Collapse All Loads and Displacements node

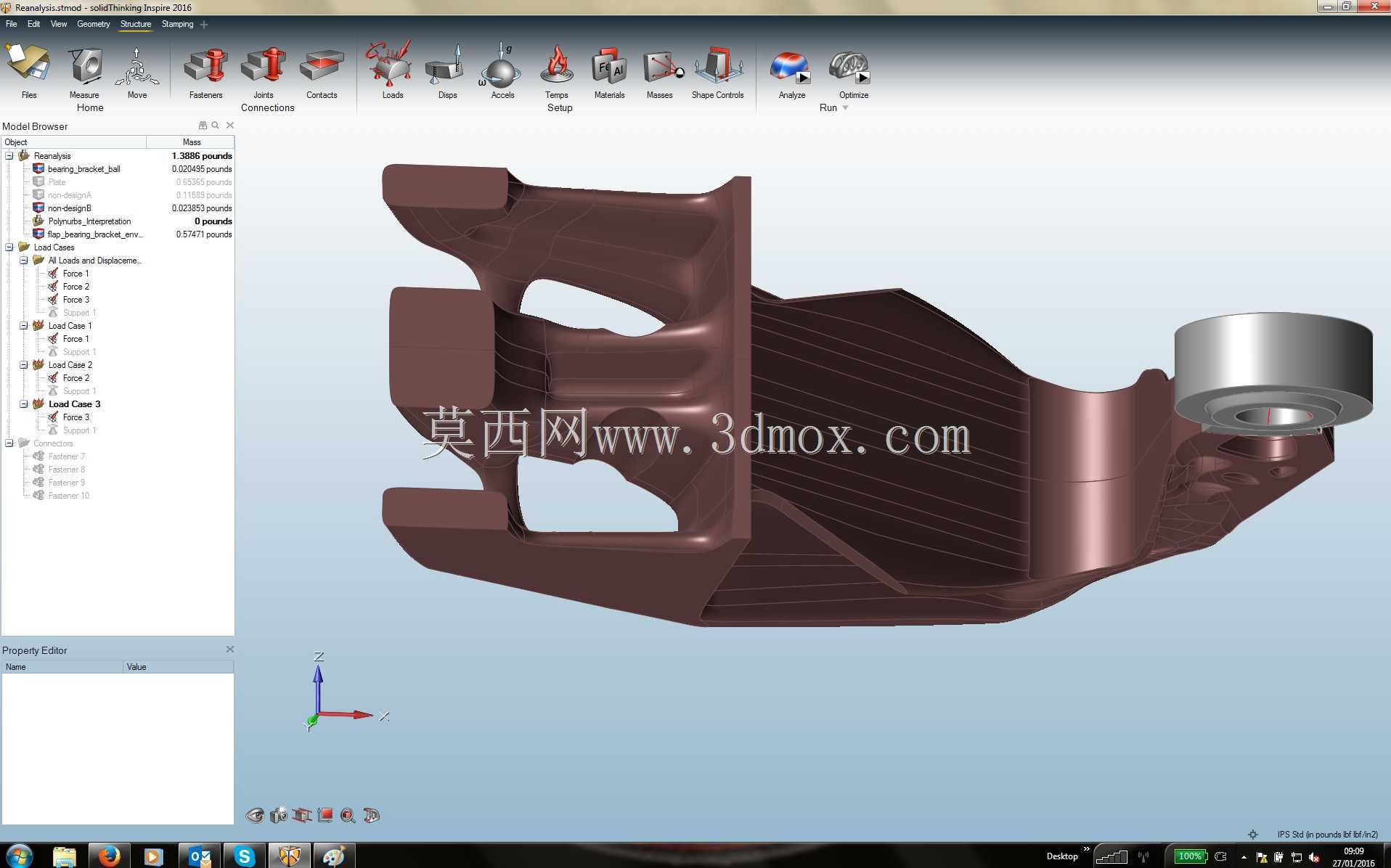(x=24, y=261)
